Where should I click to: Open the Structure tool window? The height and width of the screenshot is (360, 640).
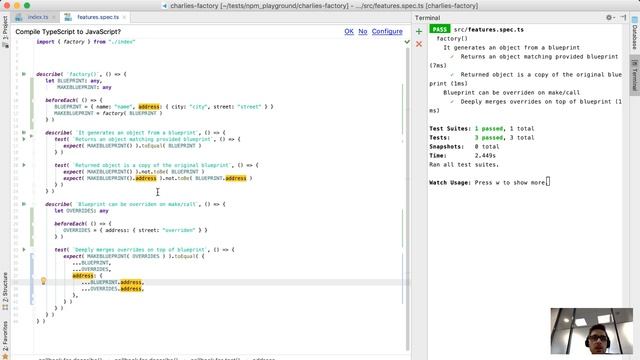tap(5, 291)
